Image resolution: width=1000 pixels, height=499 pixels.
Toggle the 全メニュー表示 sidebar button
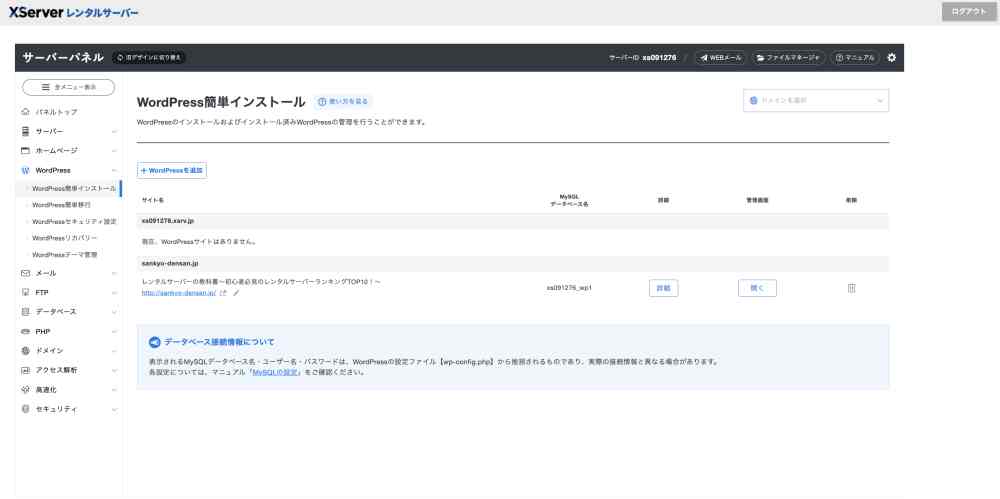[67, 88]
